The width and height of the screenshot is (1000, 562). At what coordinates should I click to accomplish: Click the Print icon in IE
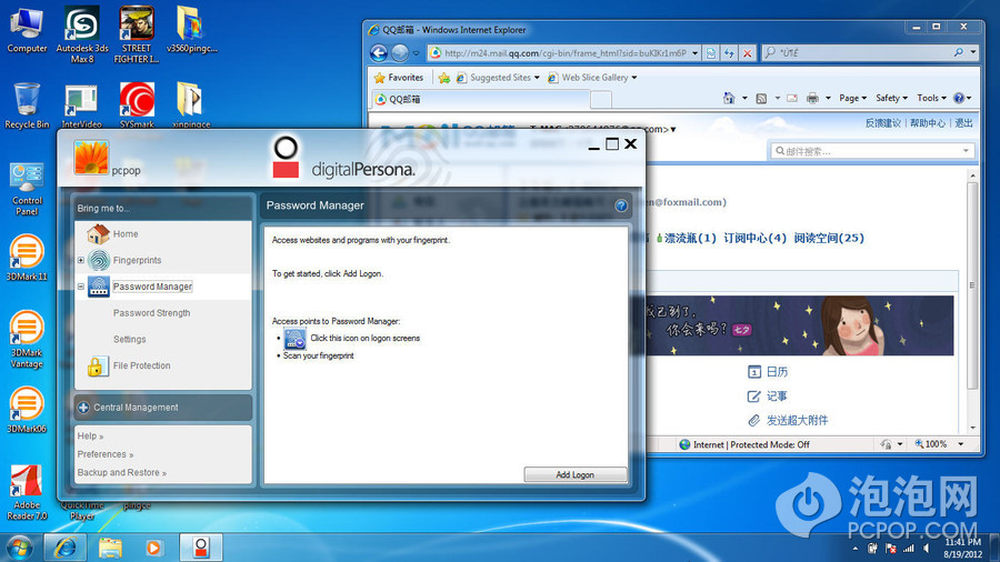pos(812,98)
